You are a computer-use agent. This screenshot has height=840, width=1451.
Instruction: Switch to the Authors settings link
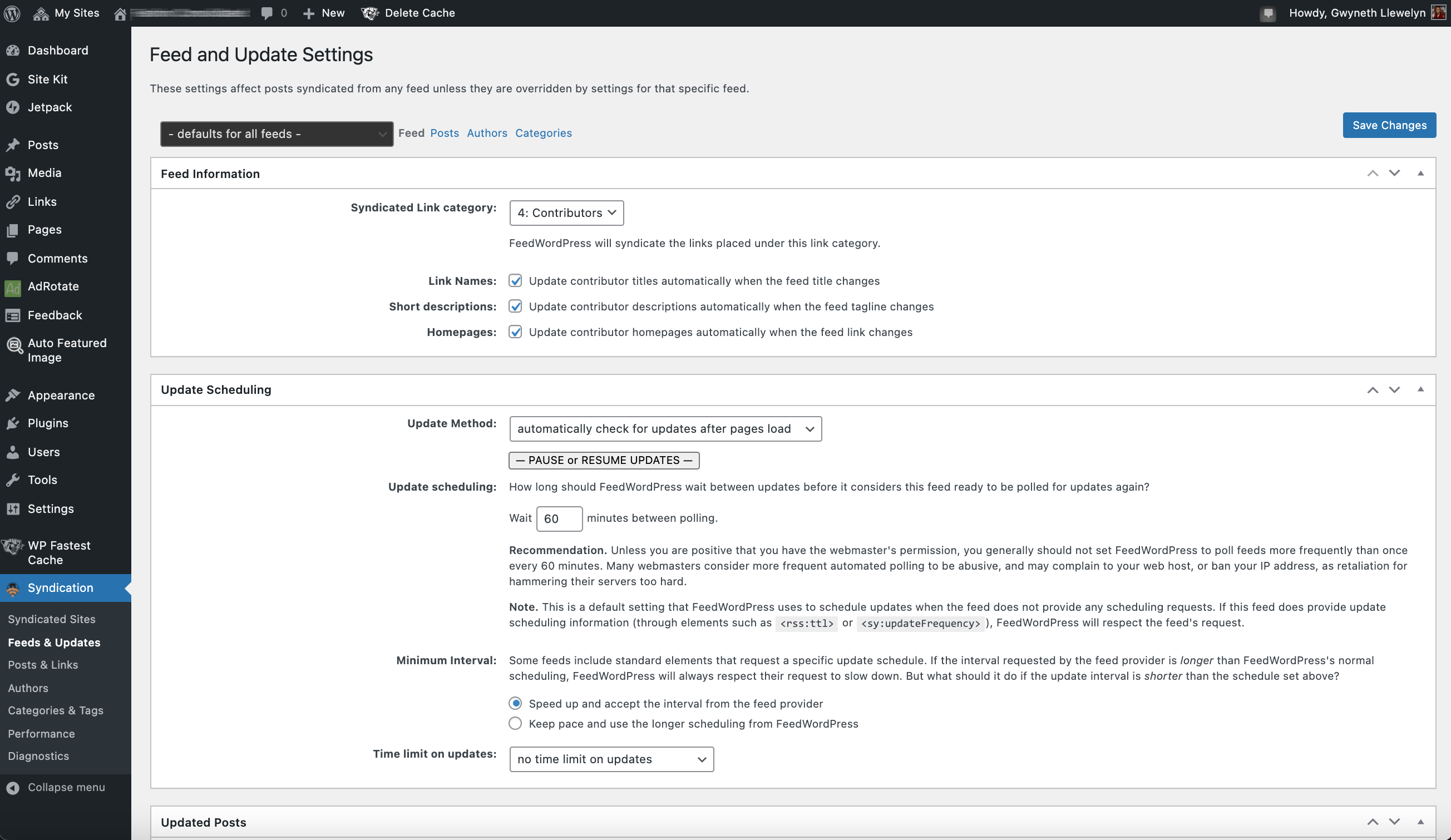pyautogui.click(x=487, y=133)
